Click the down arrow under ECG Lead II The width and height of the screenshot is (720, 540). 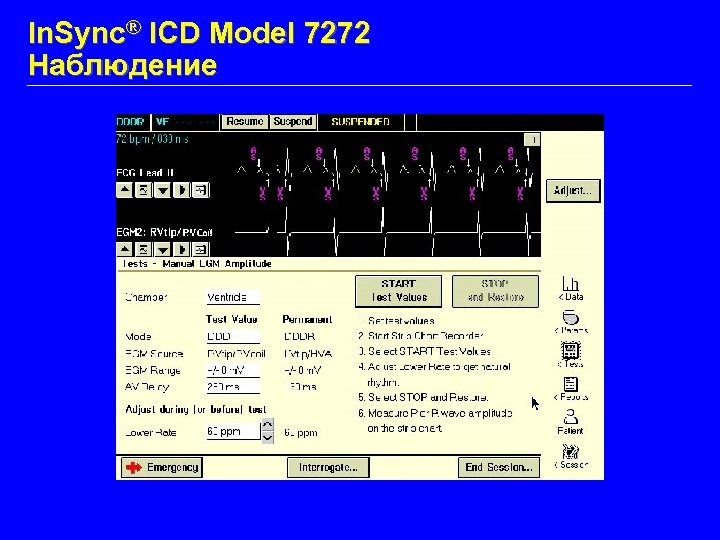pos(163,190)
